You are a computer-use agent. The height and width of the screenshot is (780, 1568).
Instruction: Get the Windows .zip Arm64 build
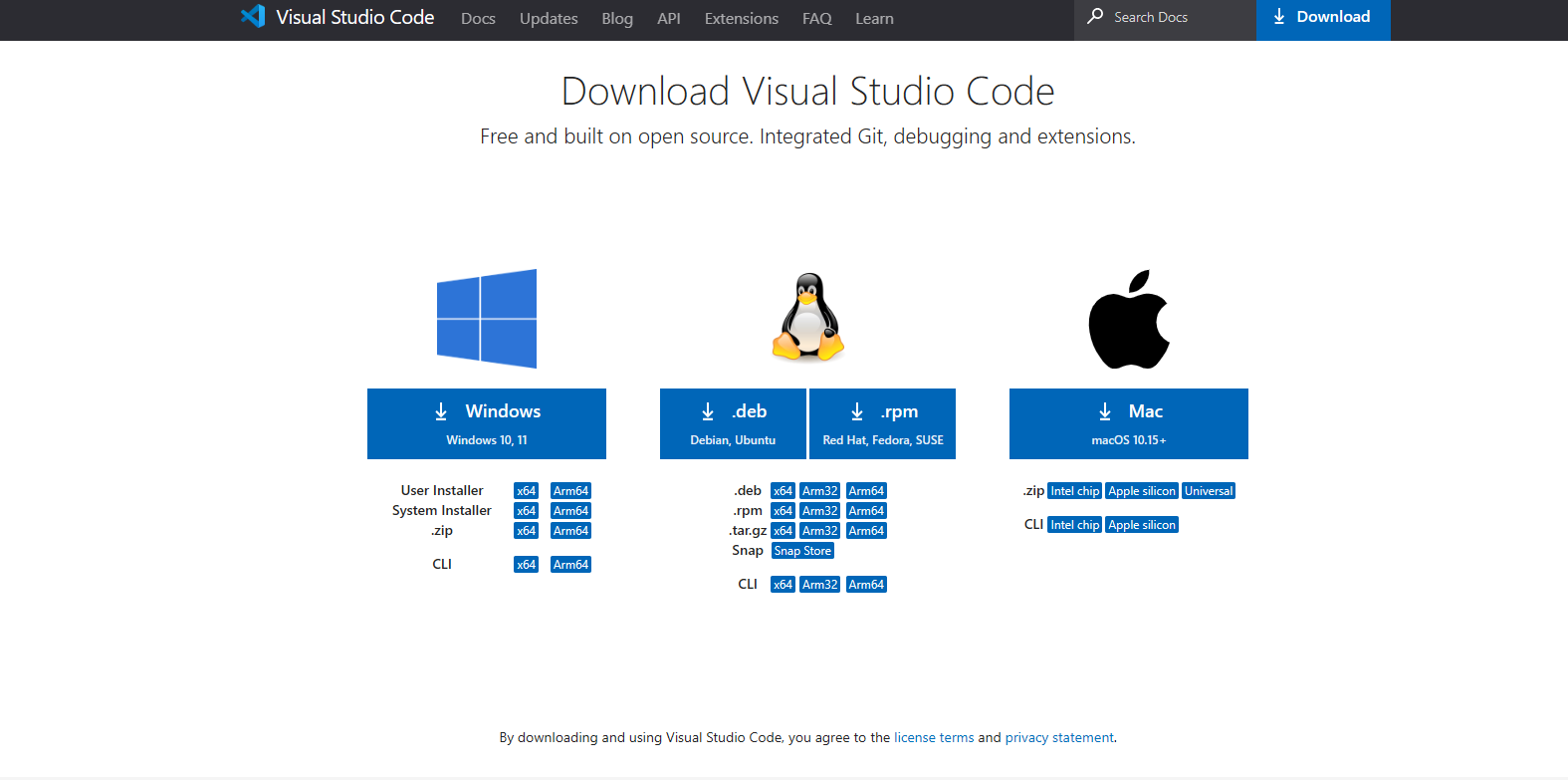(571, 531)
